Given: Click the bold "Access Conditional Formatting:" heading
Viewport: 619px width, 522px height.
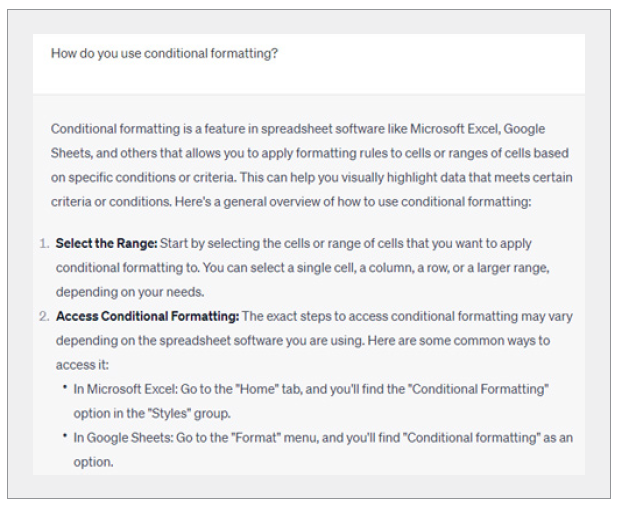Looking at the screenshot, I should click(147, 316).
